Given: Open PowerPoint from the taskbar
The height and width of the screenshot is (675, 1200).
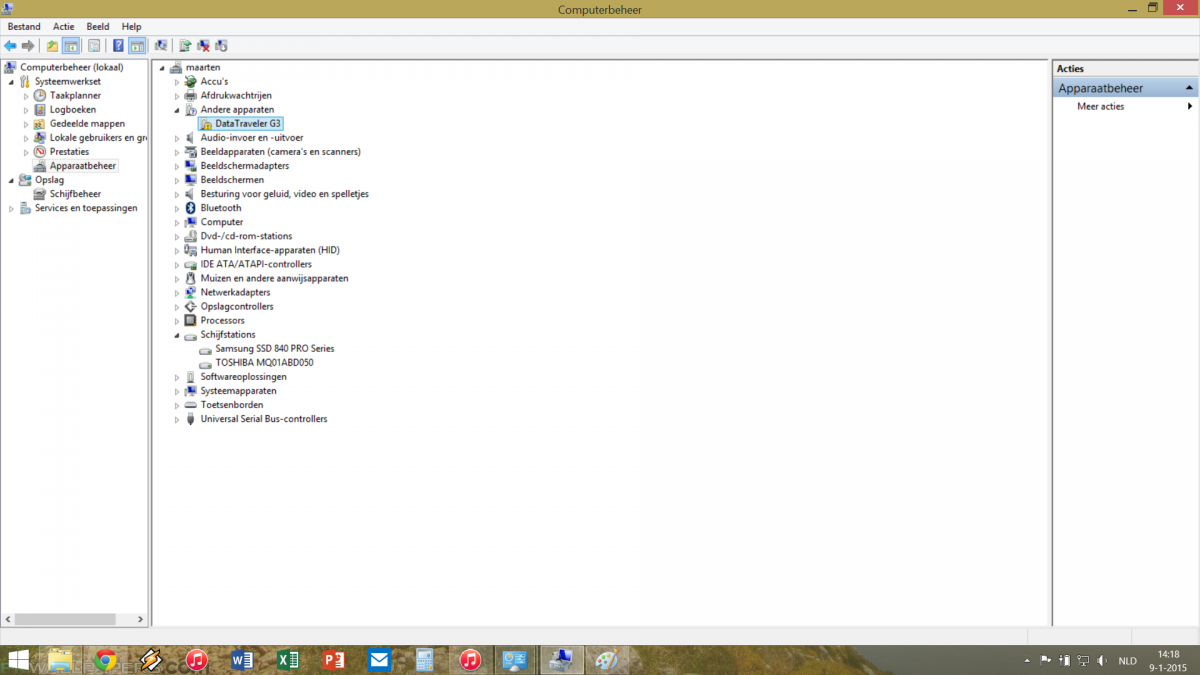Looking at the screenshot, I should (x=334, y=660).
